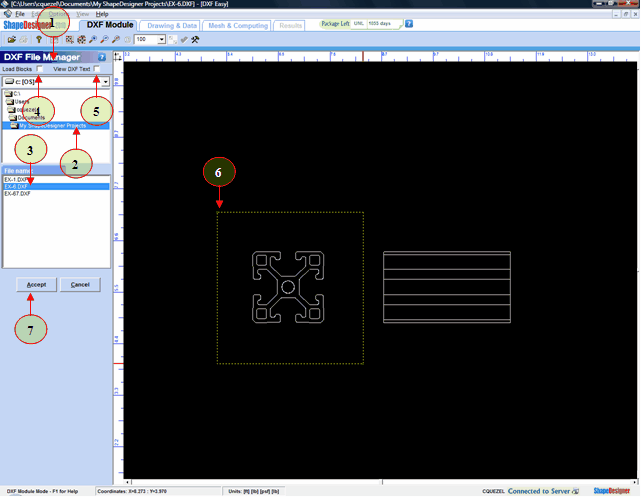Viewport: 641px width, 497px height.
Task: Click the side view rectangle drawing on canvas
Action: point(447,287)
